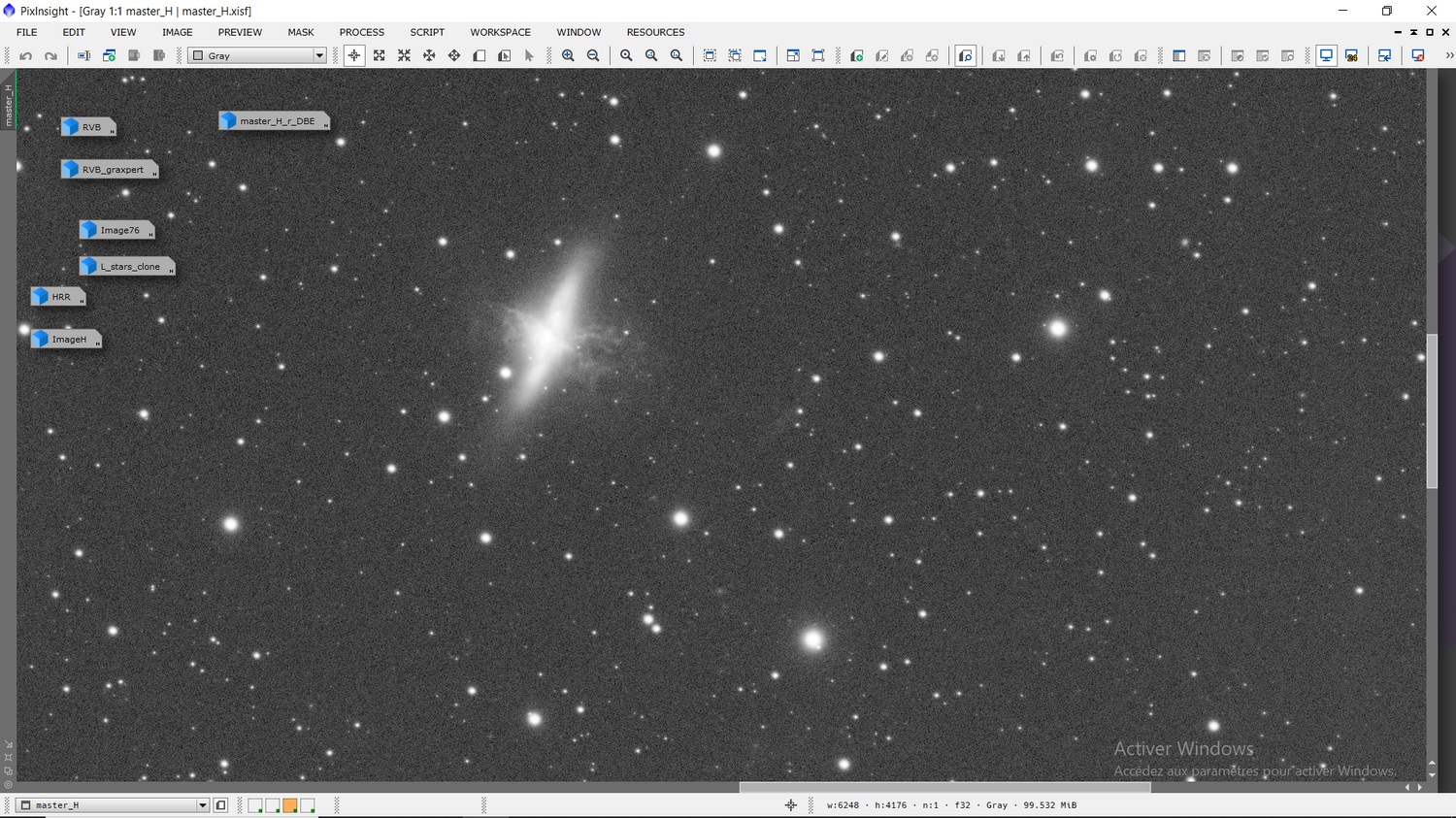1456x818 pixels.
Task: Click the undo arrow in the toolbar
Action: pos(26,56)
